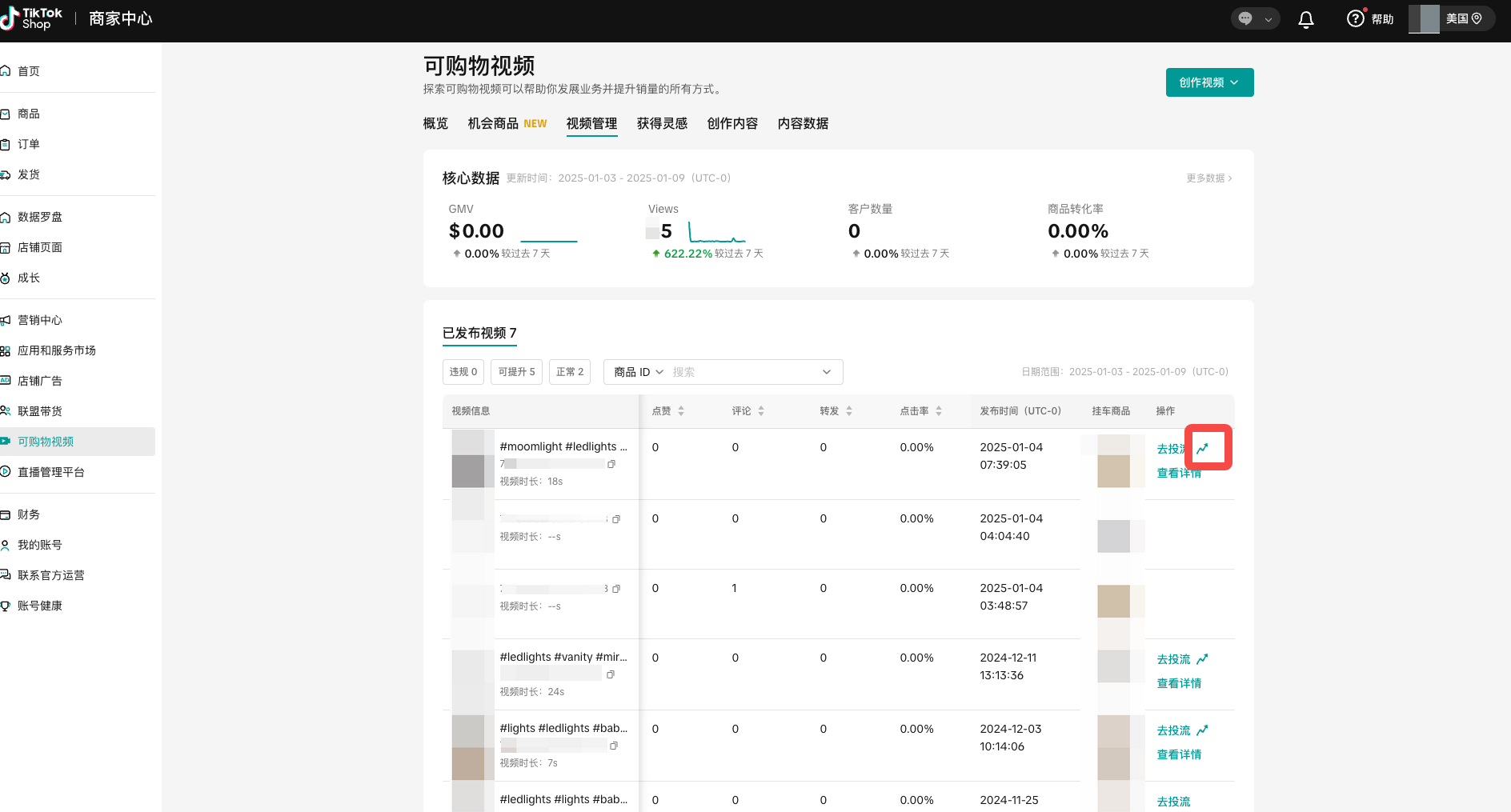
Task: Click 更多数据 link in core data
Action: (1208, 178)
